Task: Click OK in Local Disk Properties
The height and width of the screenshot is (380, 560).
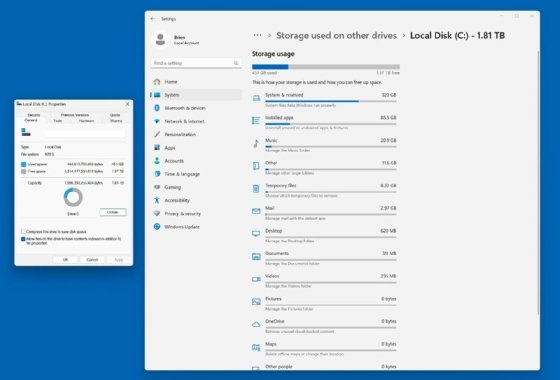Action: [x=65, y=260]
